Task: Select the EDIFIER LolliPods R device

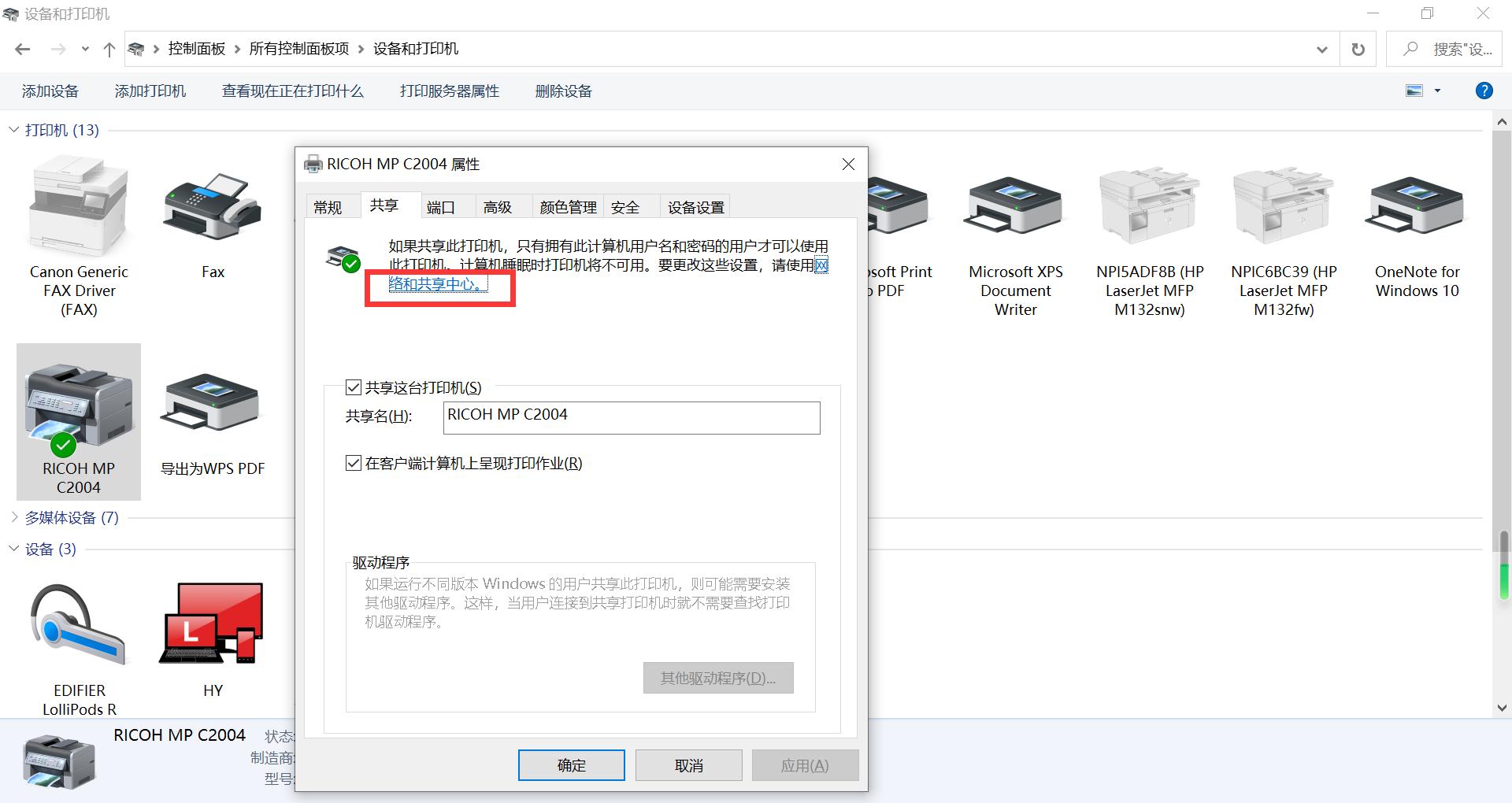Action: pos(78,624)
